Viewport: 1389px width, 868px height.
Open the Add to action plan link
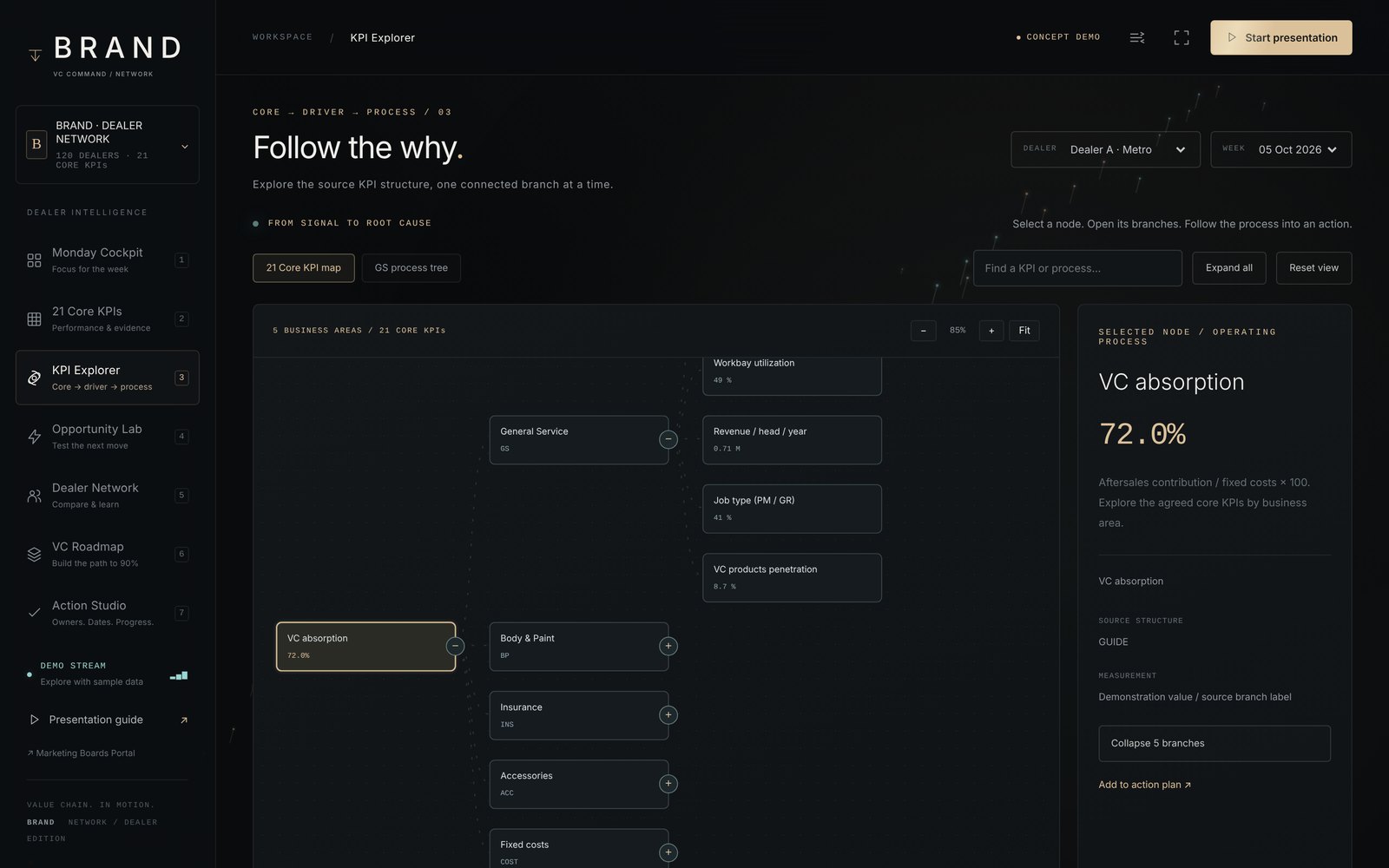[x=1144, y=785]
